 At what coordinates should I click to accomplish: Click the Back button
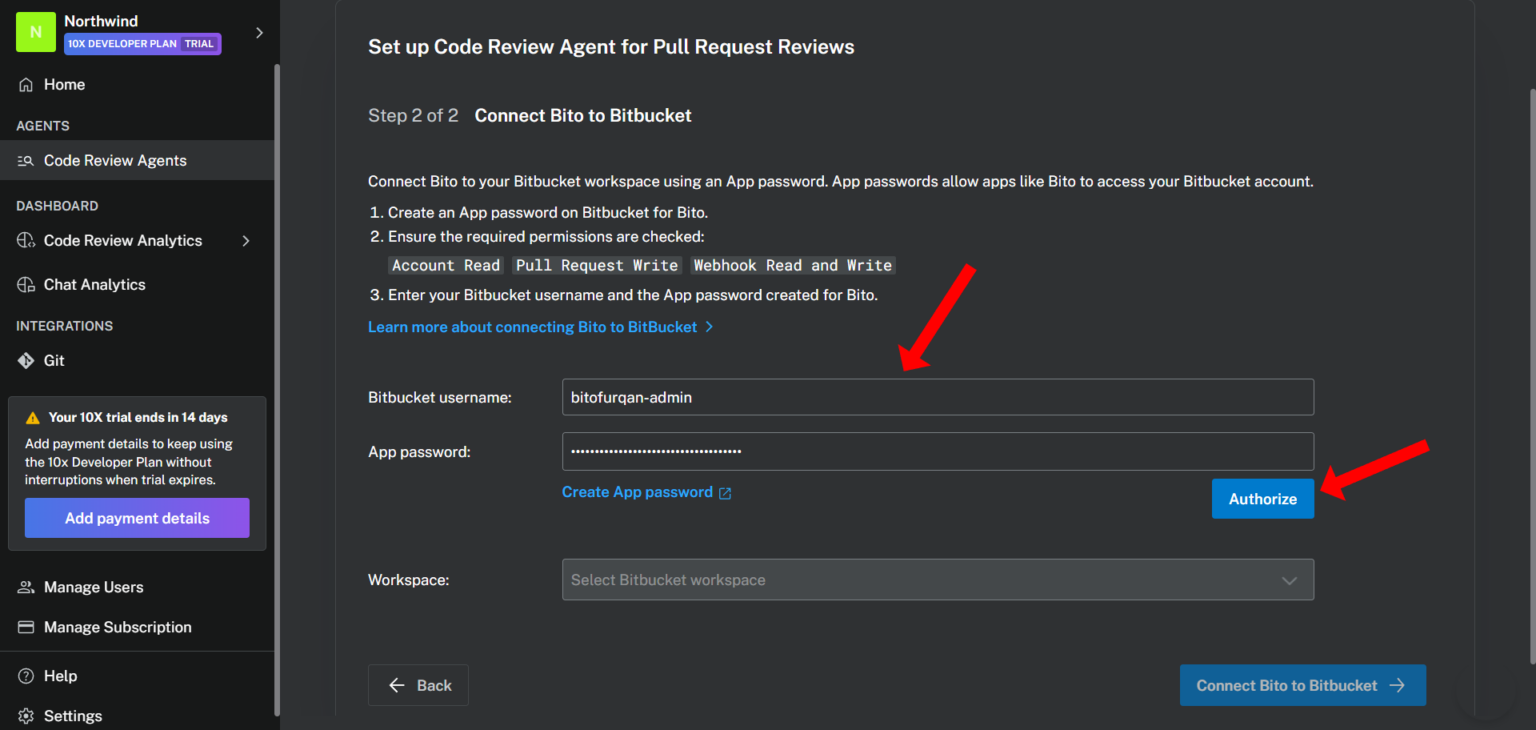point(418,685)
